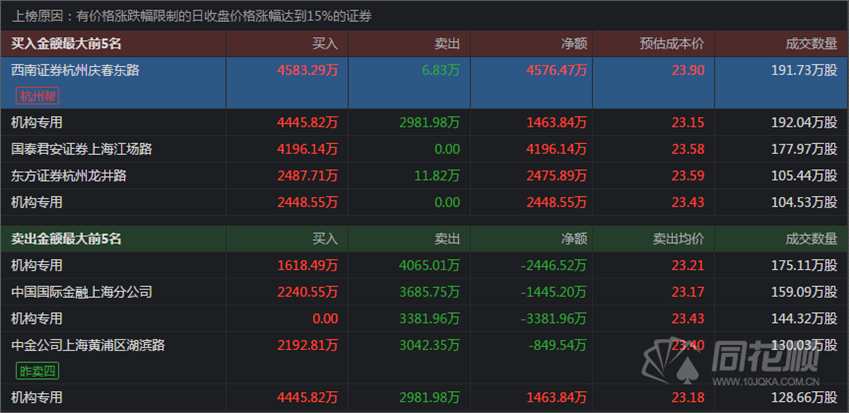The height and width of the screenshot is (413, 850).
Task: Select net amount -2446.52万
Action: click(x=554, y=265)
